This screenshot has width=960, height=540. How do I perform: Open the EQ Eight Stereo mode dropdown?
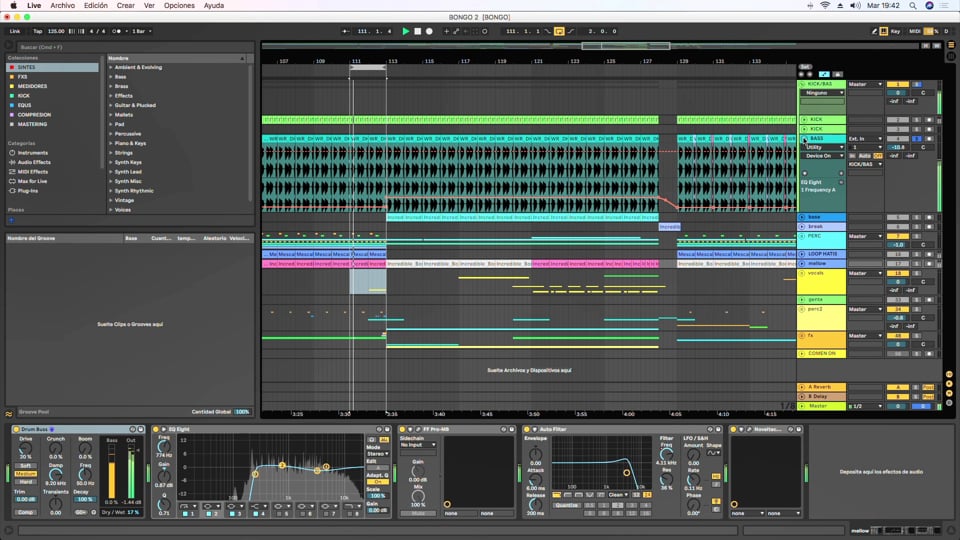click(x=377, y=454)
